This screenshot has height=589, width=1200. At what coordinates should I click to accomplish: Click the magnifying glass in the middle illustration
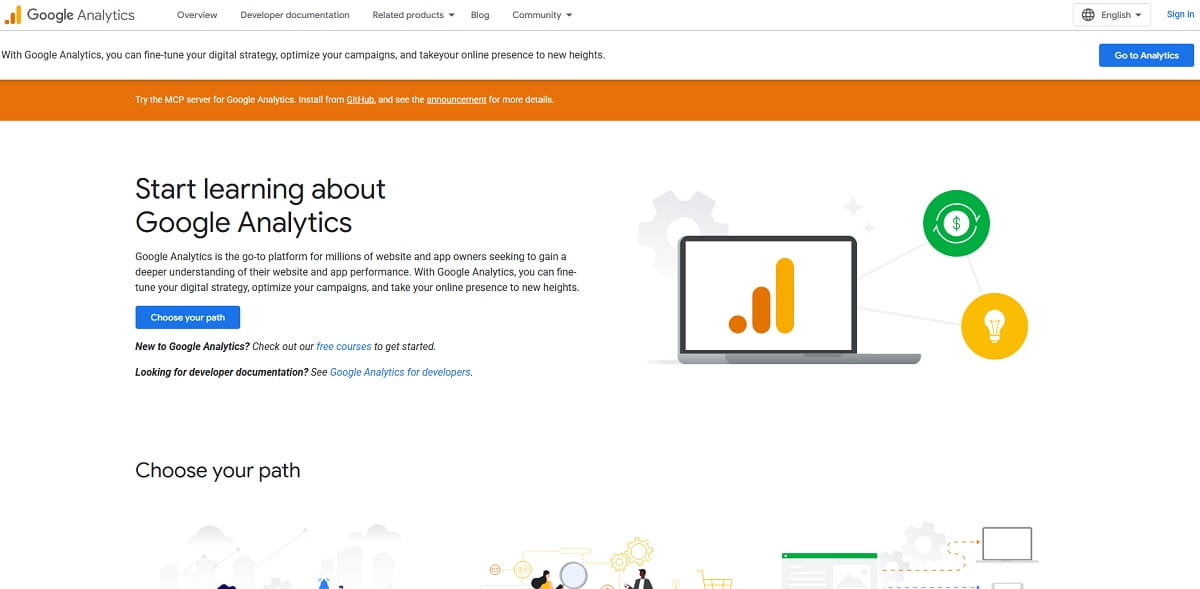[574, 576]
